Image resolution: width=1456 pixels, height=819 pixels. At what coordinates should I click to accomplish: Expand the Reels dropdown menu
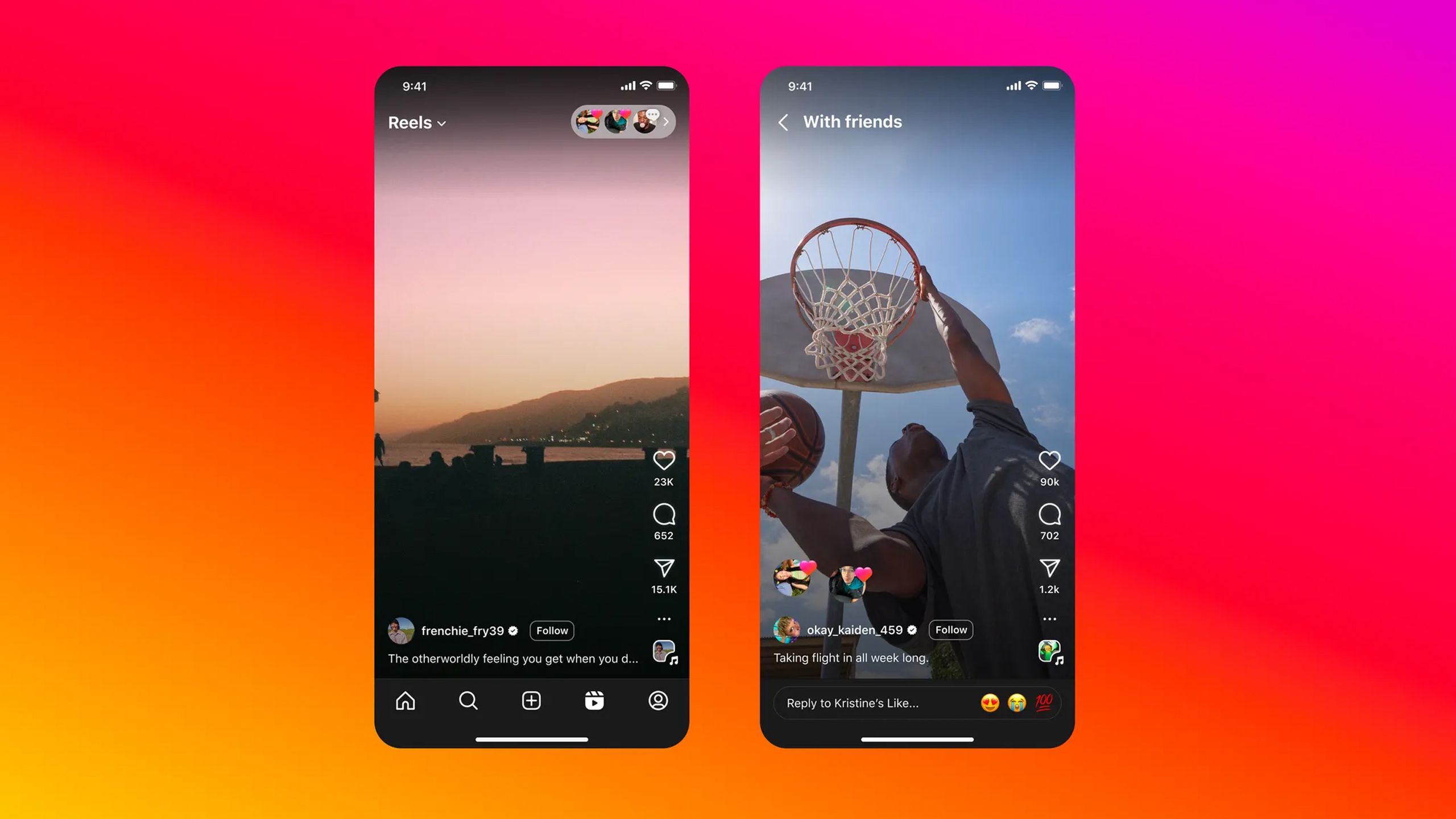click(x=416, y=122)
